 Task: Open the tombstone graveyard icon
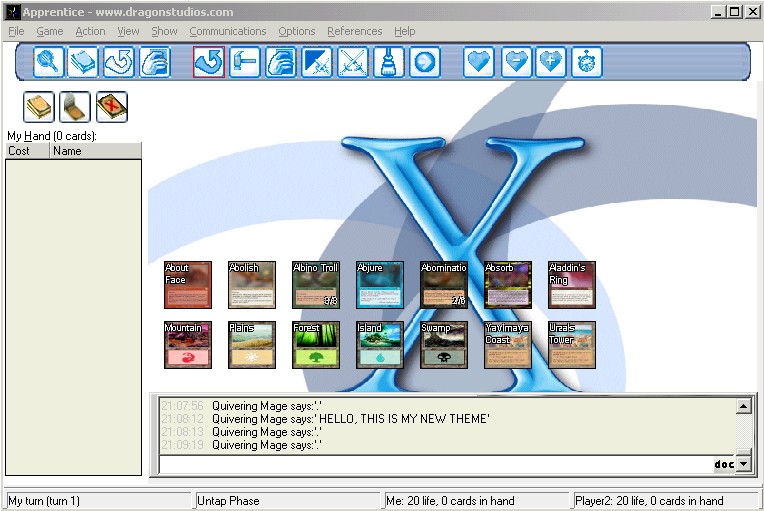click(75, 107)
